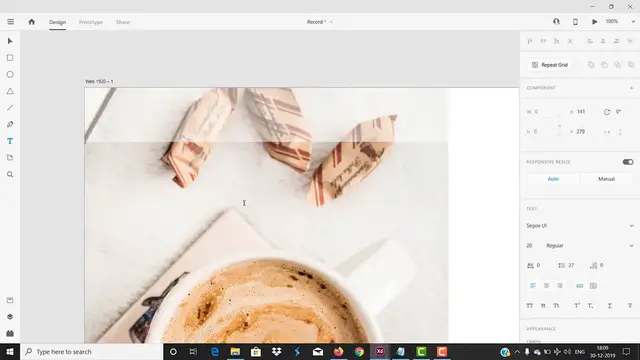Edit the X position field 141
Image resolution: width=640 pixels, height=360 pixels.
pyautogui.click(x=581, y=112)
